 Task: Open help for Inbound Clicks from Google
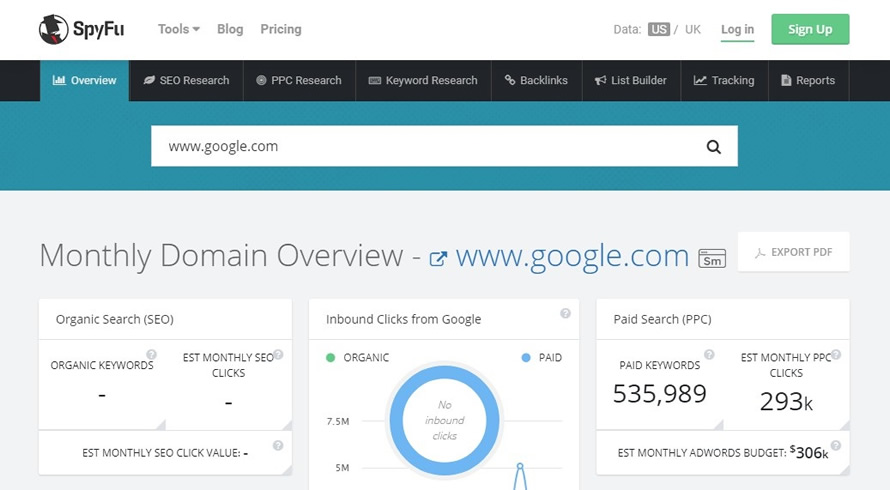[565, 313]
